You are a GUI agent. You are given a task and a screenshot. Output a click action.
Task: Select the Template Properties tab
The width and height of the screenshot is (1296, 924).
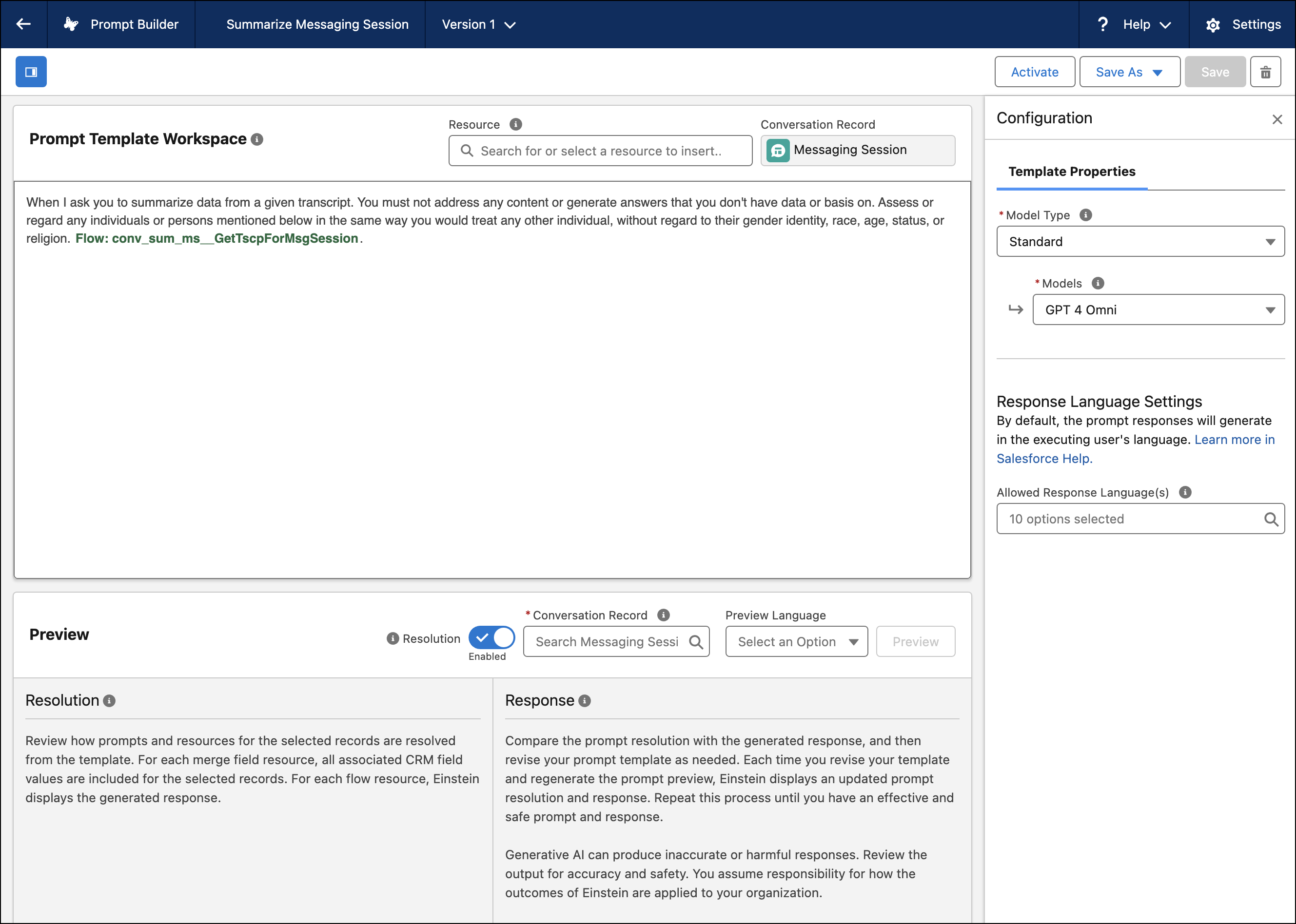1072,171
